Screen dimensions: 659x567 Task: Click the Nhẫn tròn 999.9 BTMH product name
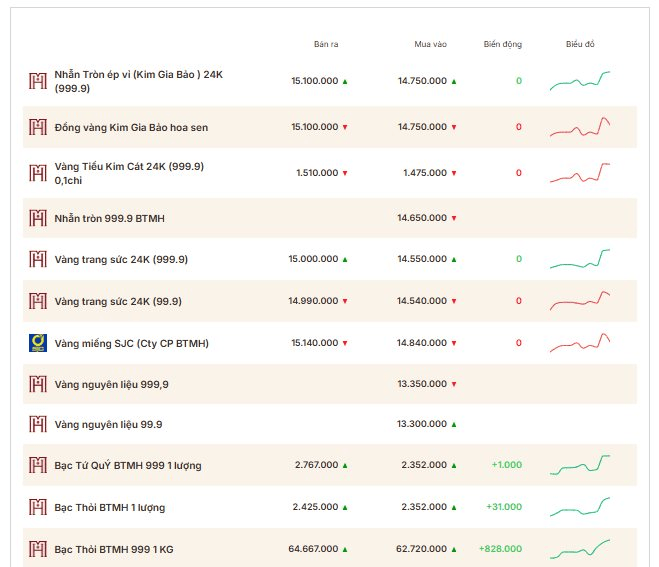pyautogui.click(x=109, y=219)
